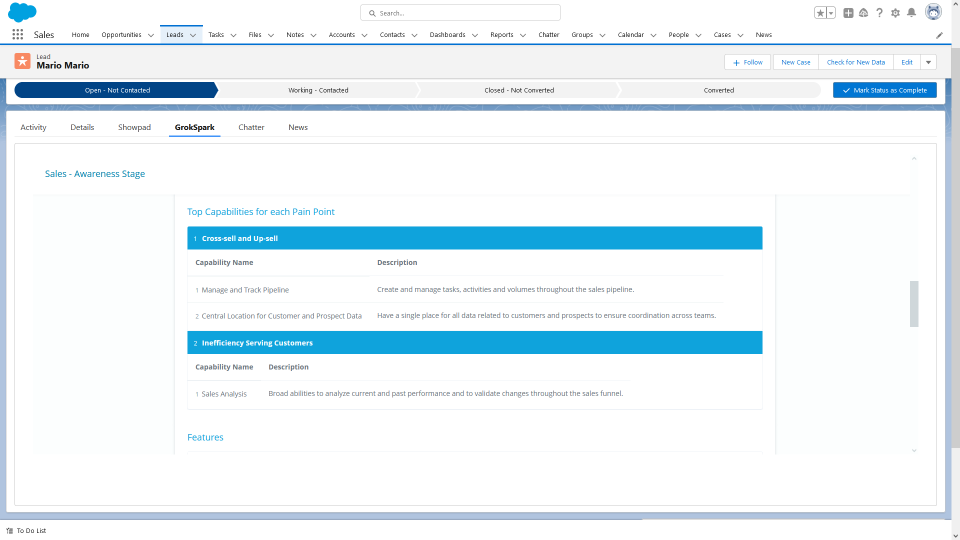
Task: Click Mark Status as Complete
Action: (x=885, y=90)
